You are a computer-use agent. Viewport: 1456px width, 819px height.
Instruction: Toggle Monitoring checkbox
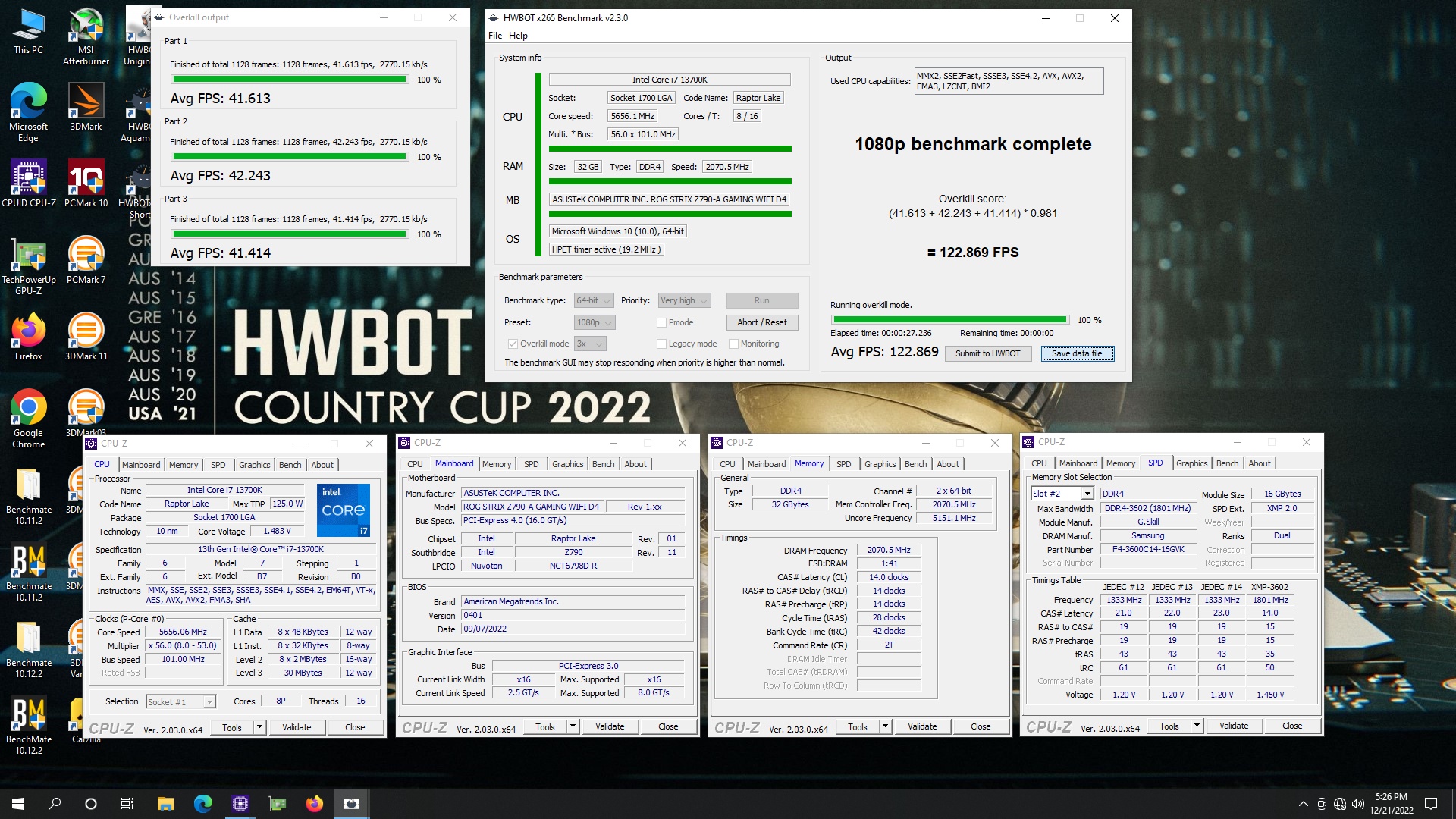733,344
